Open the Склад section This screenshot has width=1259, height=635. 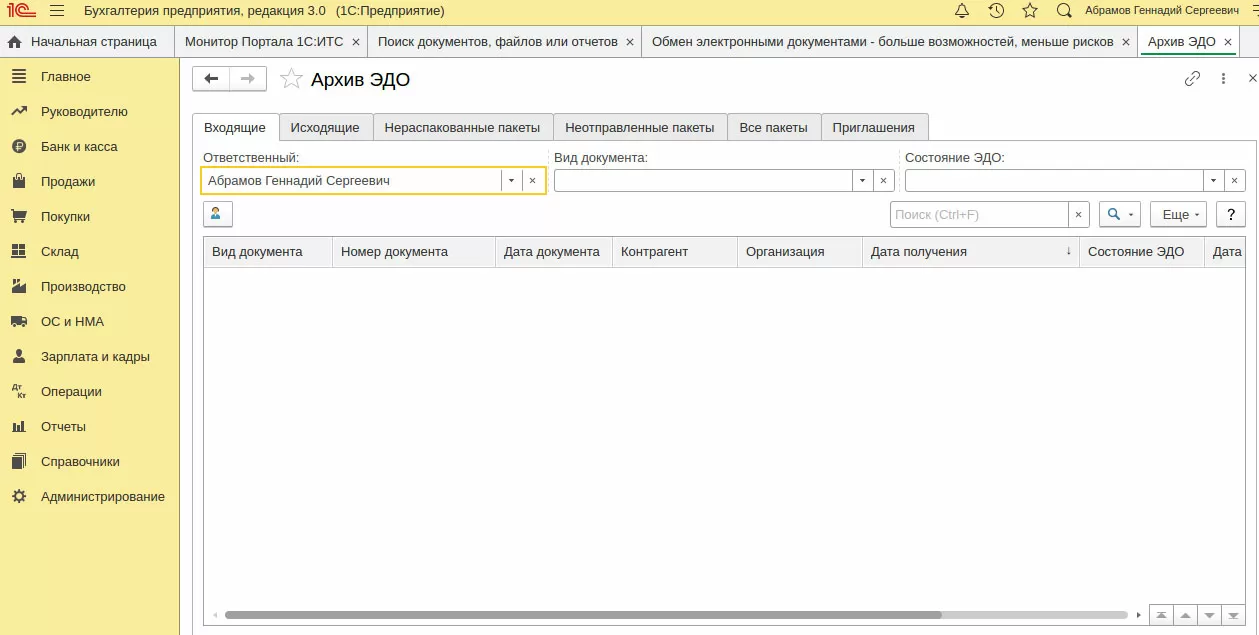click(x=89, y=252)
